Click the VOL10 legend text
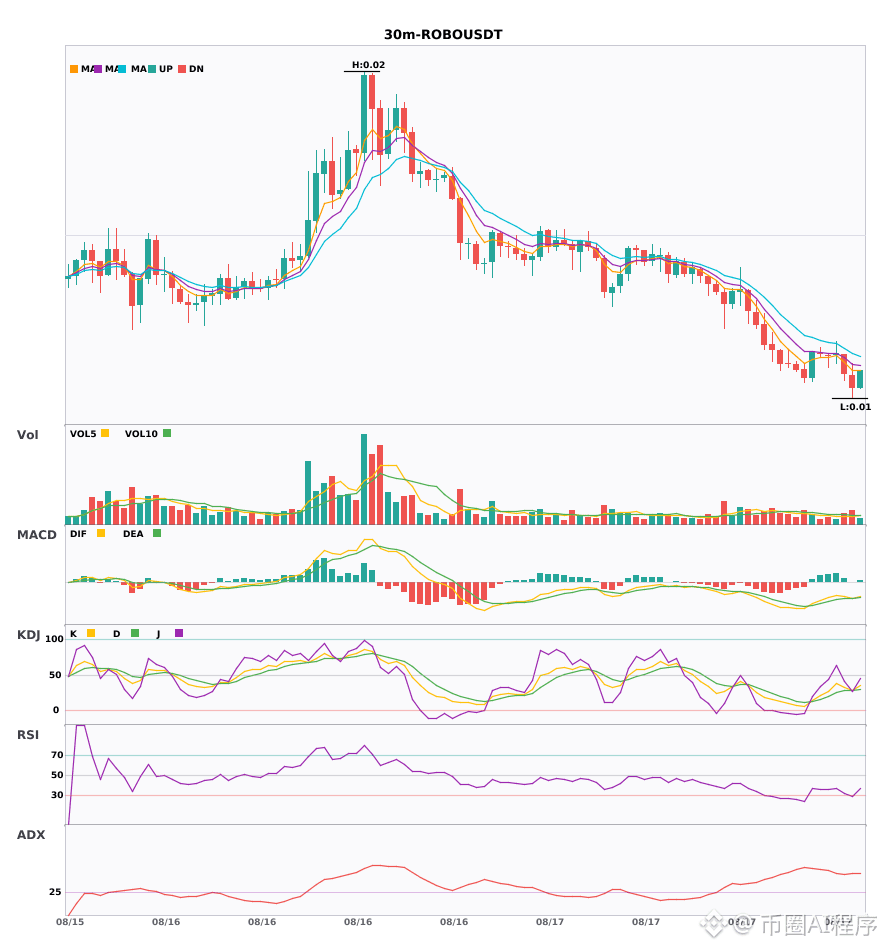 click(x=141, y=434)
